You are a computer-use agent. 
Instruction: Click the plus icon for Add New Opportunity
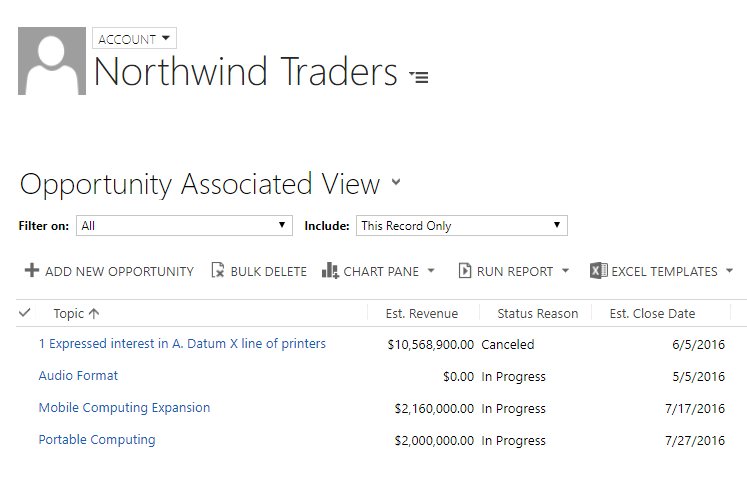[32, 270]
